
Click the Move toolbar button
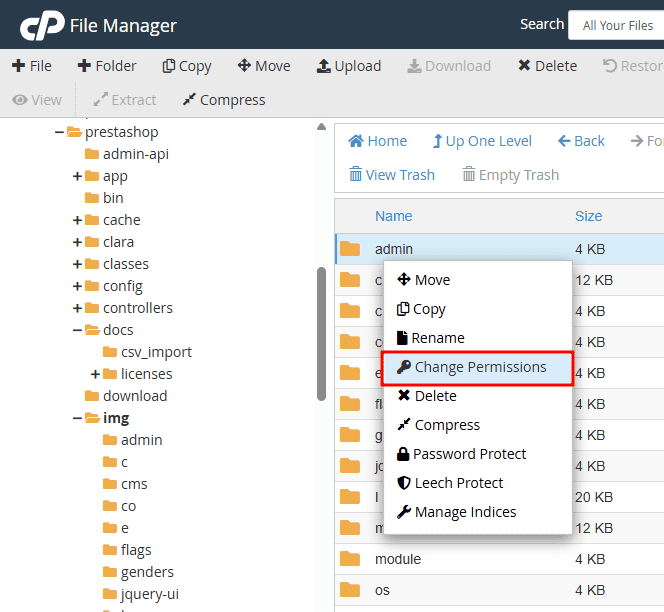click(x=264, y=66)
